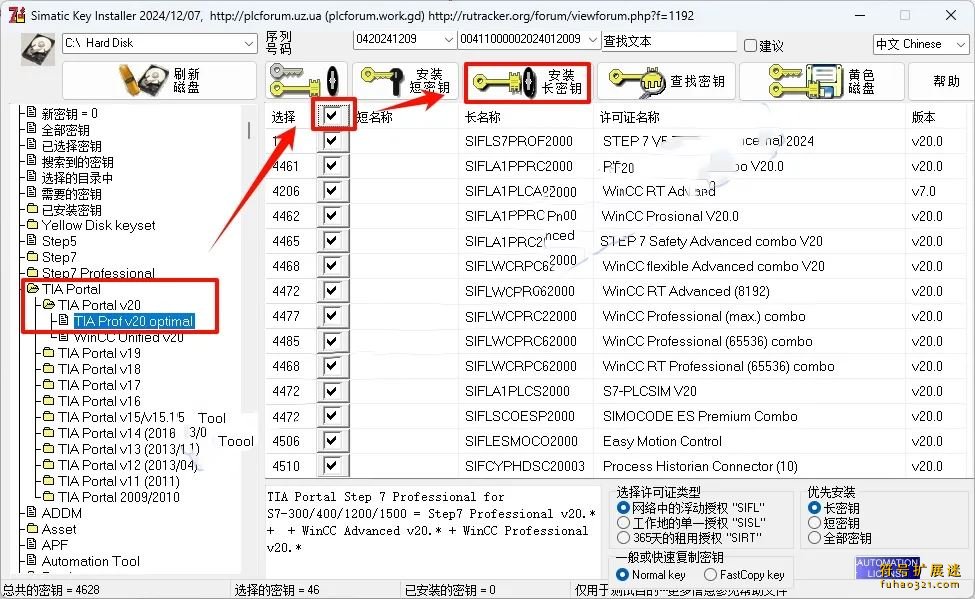
Task: Click the WinCC RT Advanced (8192) license name
Action: point(686,291)
